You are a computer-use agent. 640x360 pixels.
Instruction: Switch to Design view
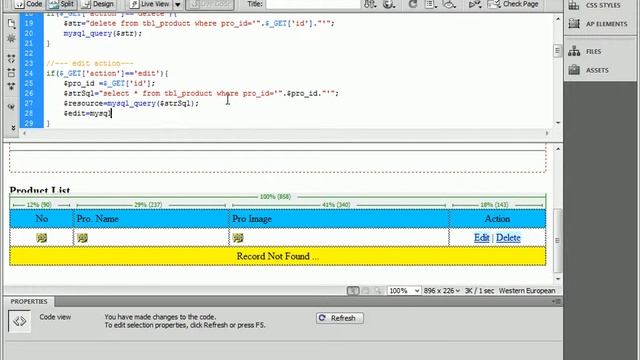click(x=98, y=4)
